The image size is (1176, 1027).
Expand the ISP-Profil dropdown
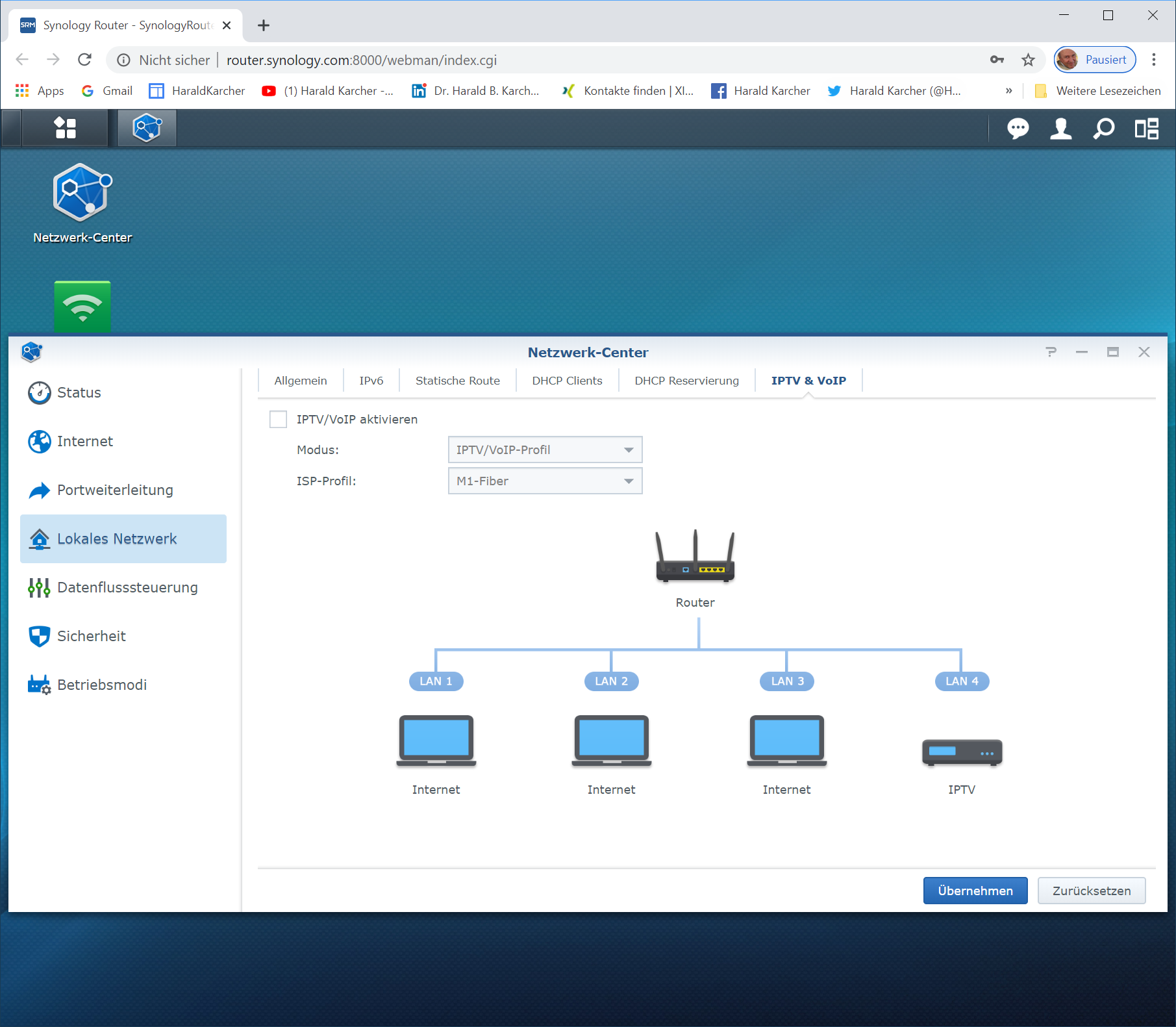545,481
